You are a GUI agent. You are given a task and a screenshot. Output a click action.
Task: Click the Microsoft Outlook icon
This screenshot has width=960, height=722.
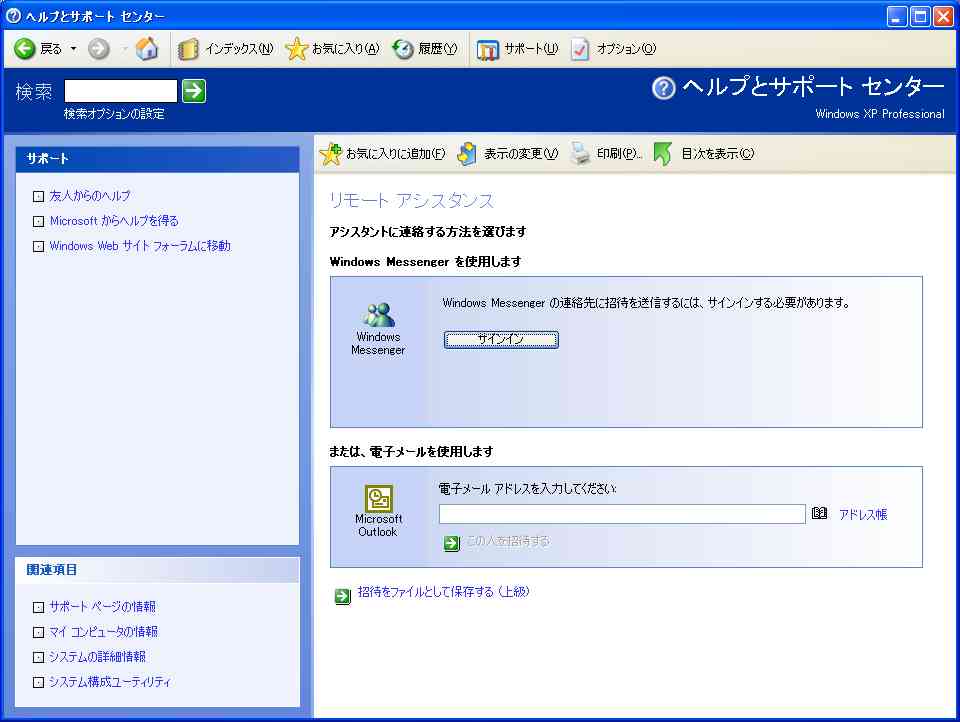point(379,498)
